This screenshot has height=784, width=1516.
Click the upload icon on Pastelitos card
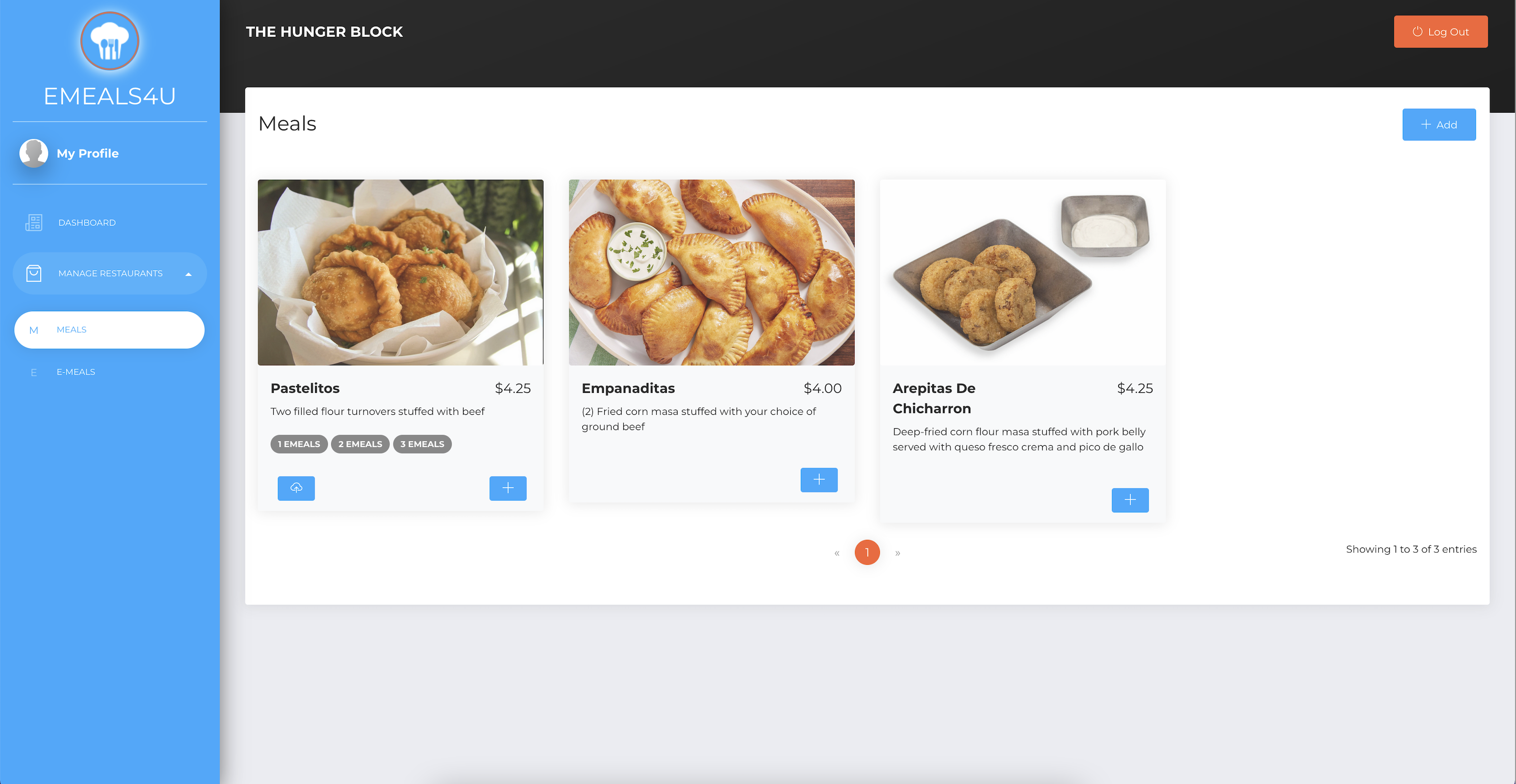click(x=296, y=487)
